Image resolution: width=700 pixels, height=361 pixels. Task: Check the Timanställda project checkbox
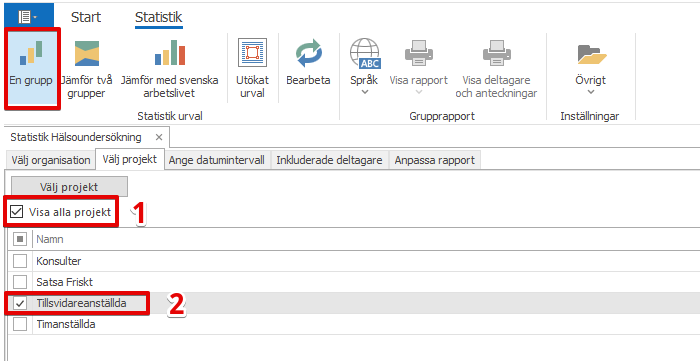tap(20, 324)
